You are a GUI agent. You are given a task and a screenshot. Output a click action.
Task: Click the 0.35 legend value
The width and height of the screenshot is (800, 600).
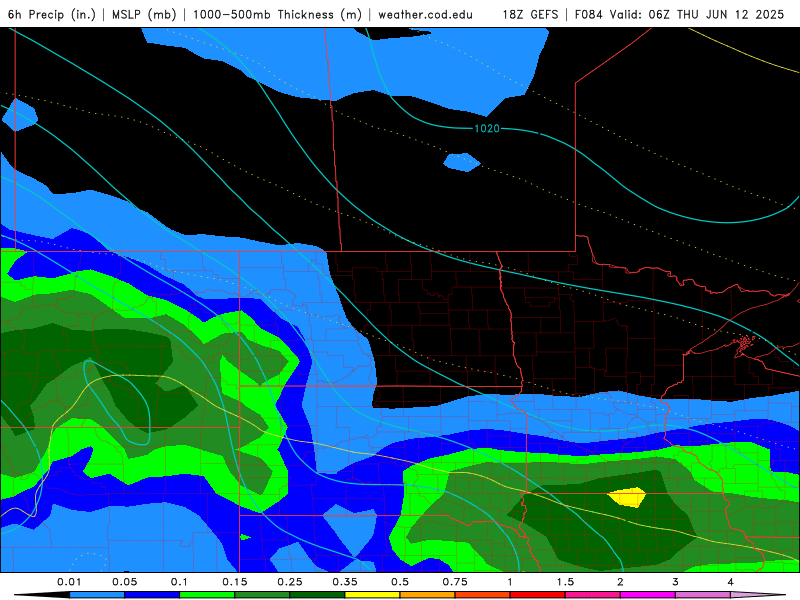345,582
